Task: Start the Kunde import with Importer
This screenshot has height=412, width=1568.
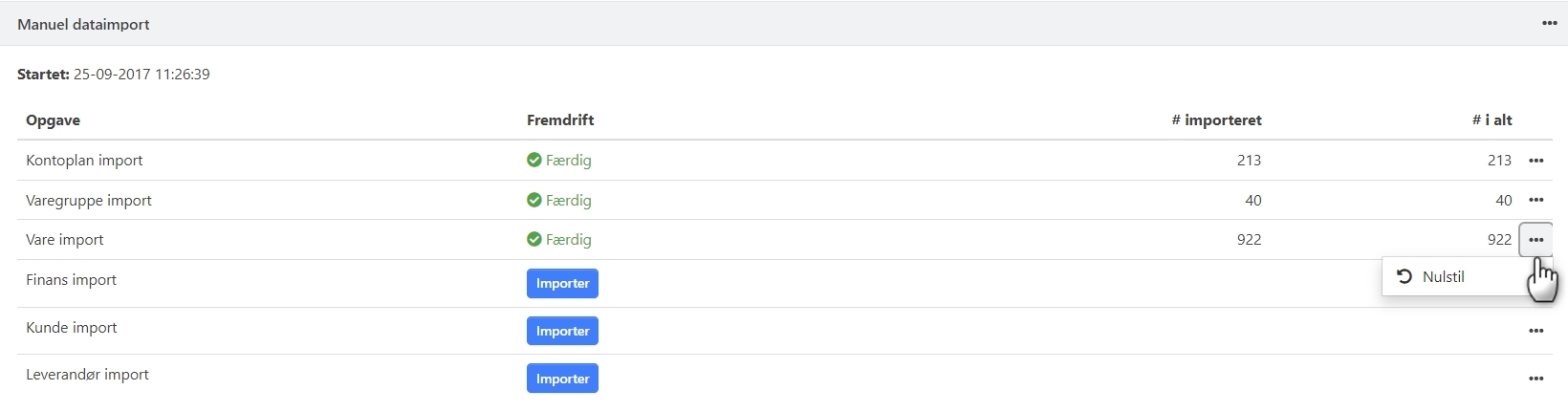Action: [x=562, y=331]
